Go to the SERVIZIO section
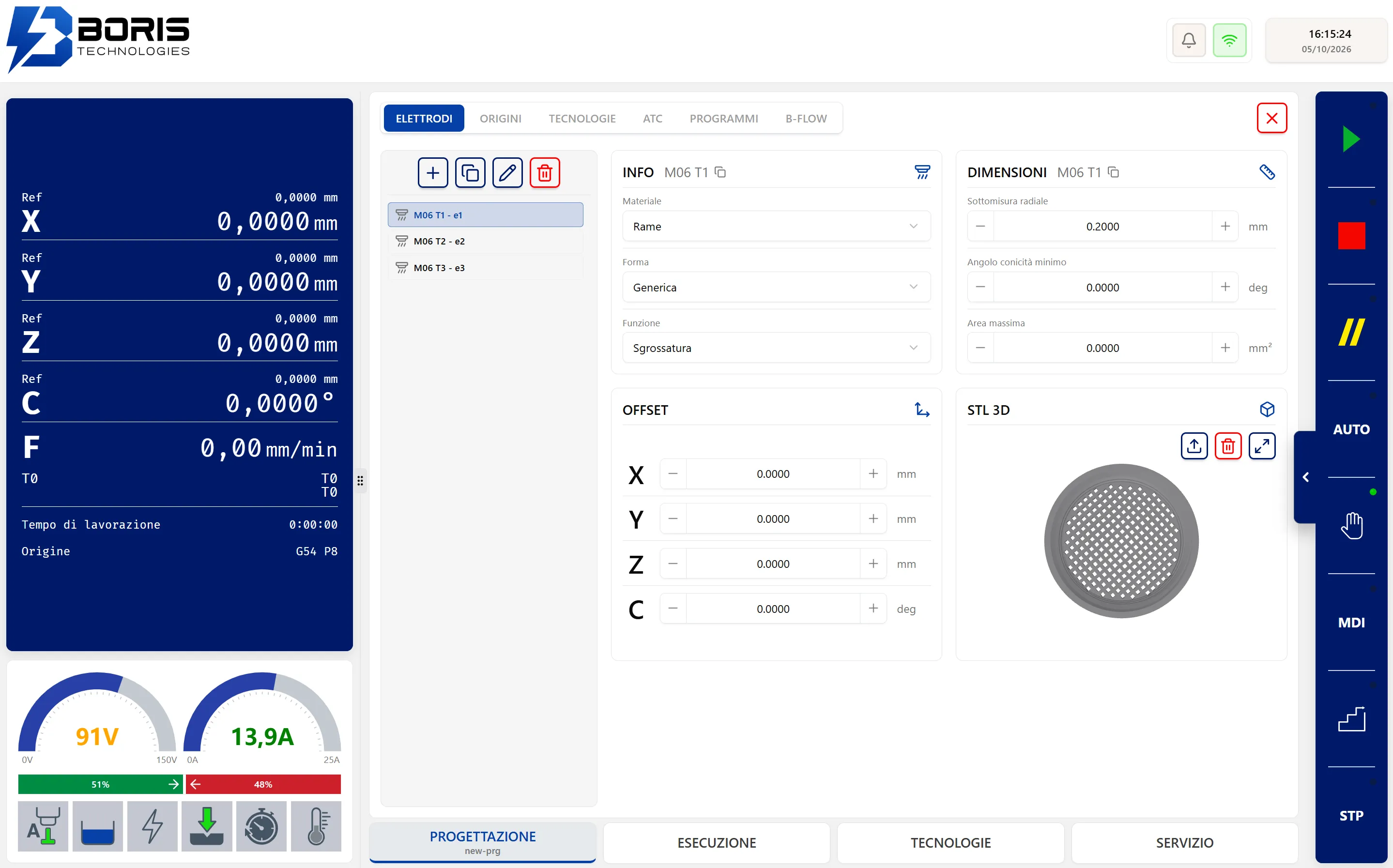The width and height of the screenshot is (1393, 868). [1184, 842]
